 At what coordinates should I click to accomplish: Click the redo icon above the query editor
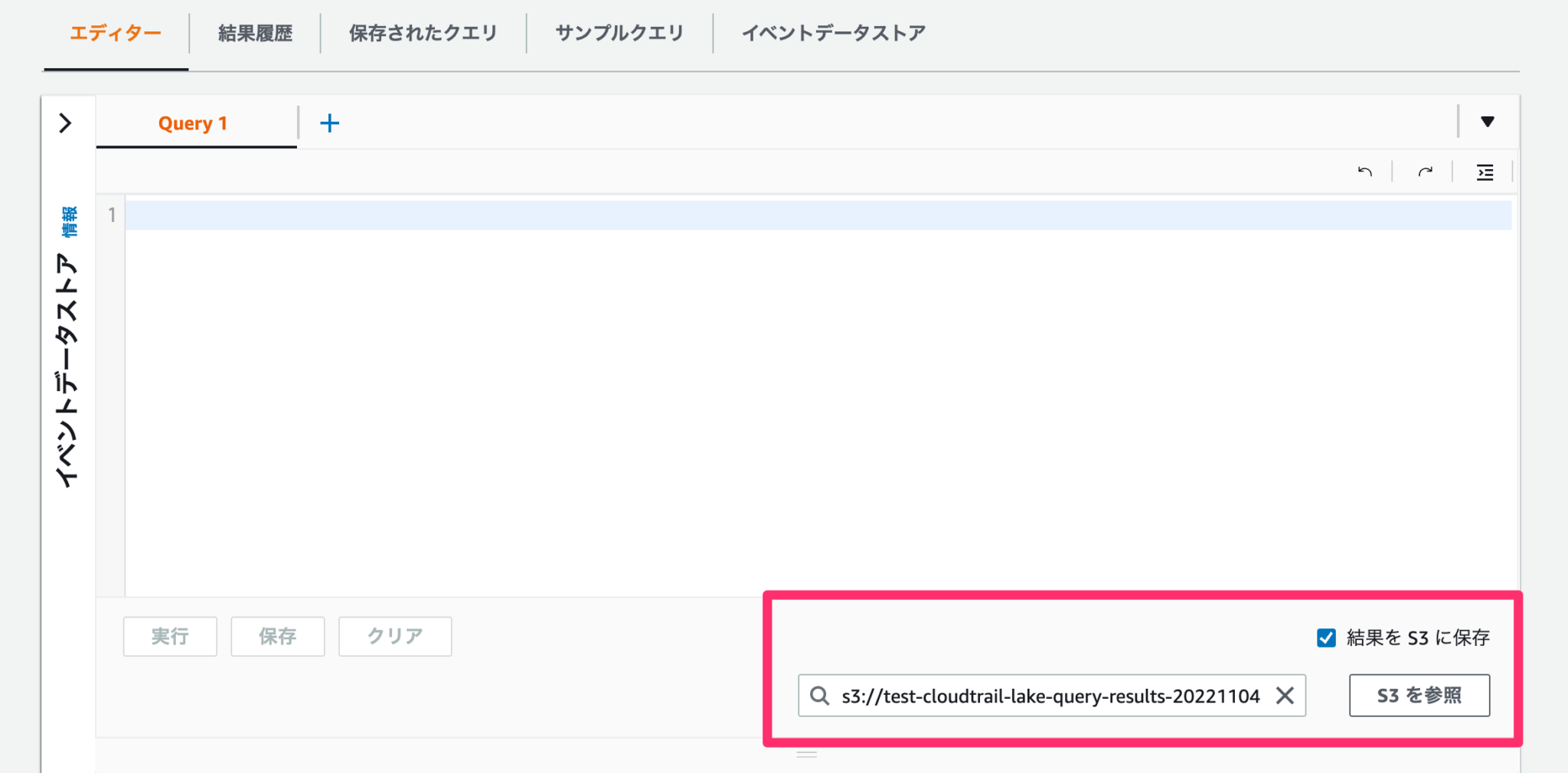[1424, 171]
